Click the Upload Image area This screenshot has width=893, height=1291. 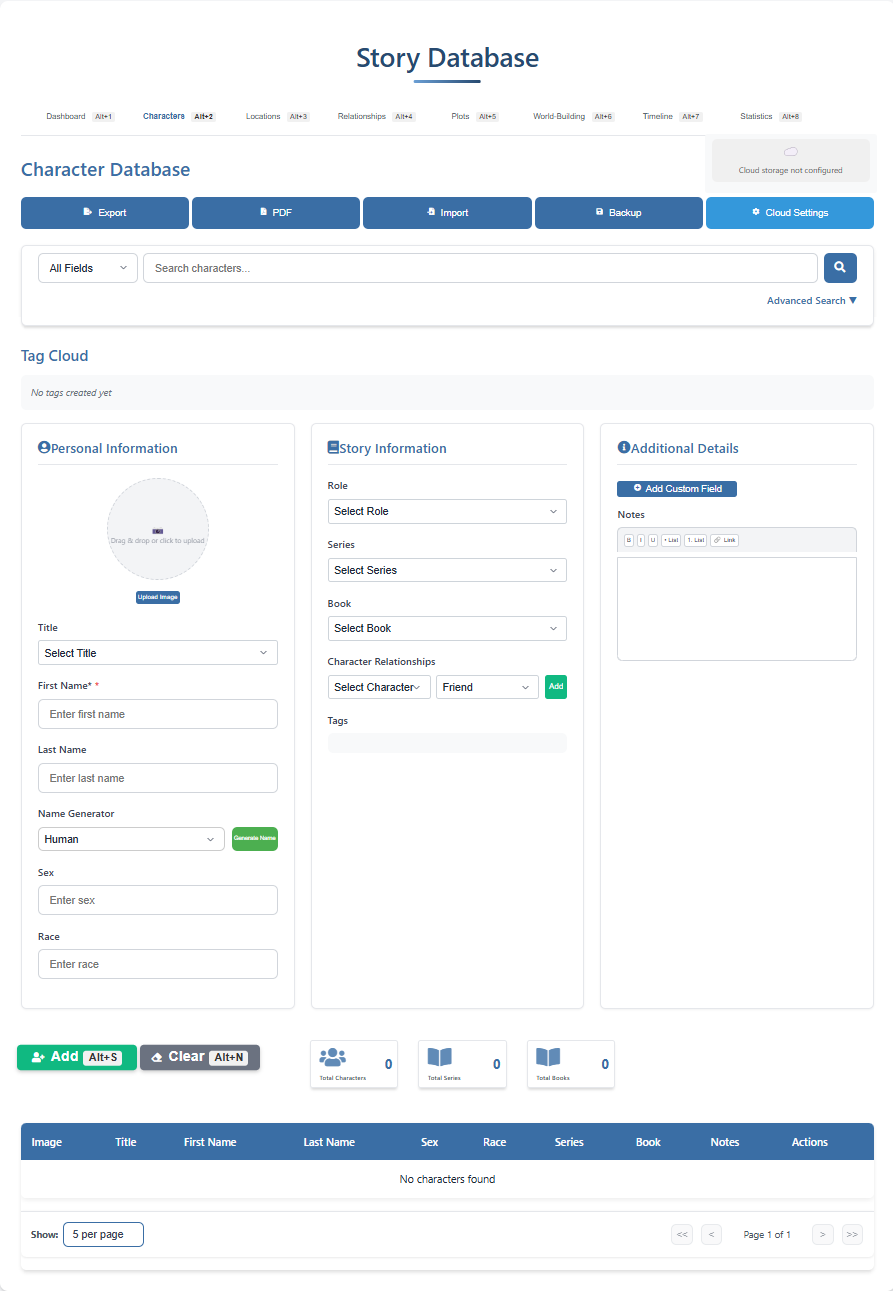tap(157, 597)
